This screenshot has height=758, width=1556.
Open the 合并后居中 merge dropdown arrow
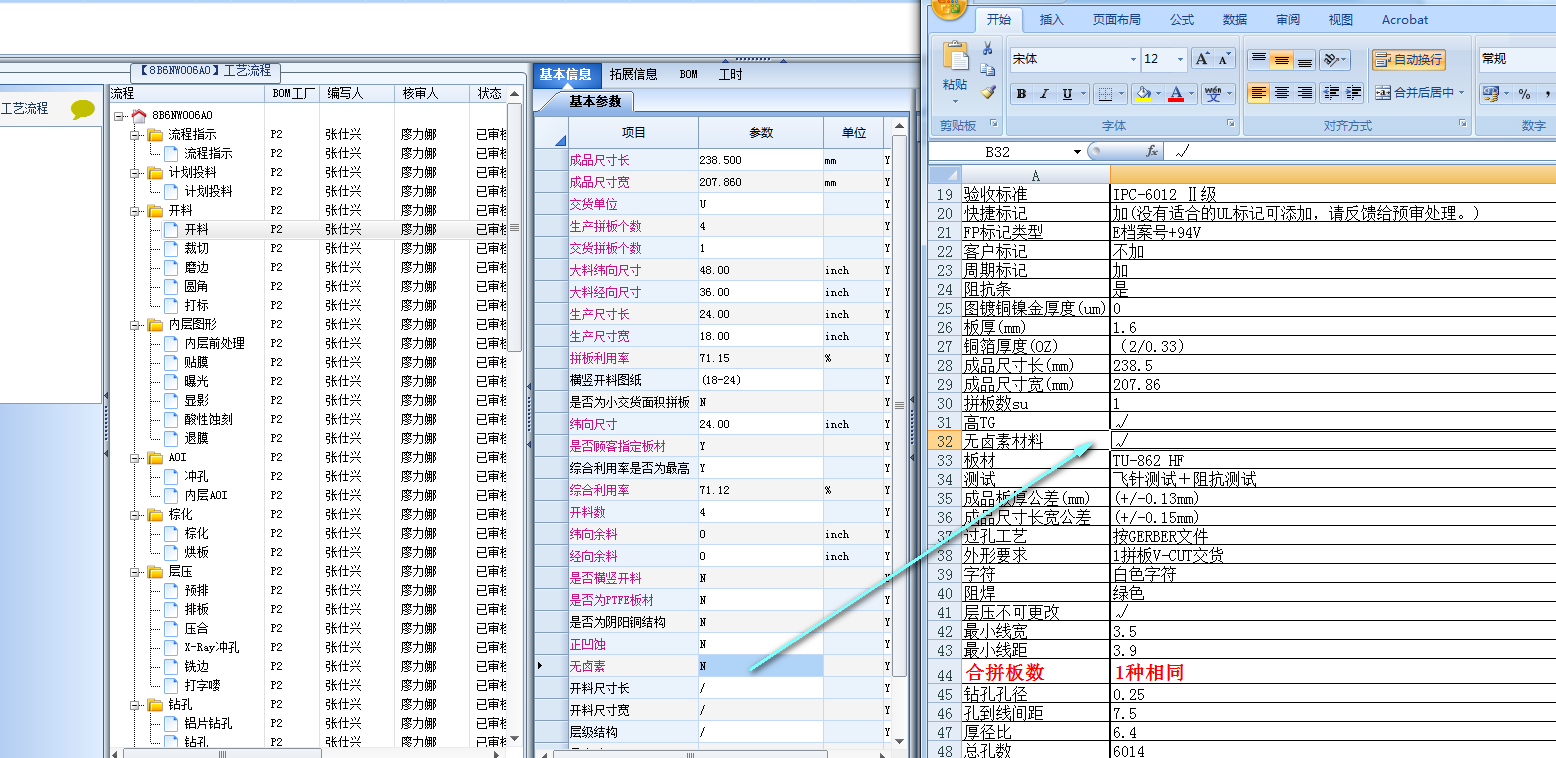click(x=1461, y=93)
